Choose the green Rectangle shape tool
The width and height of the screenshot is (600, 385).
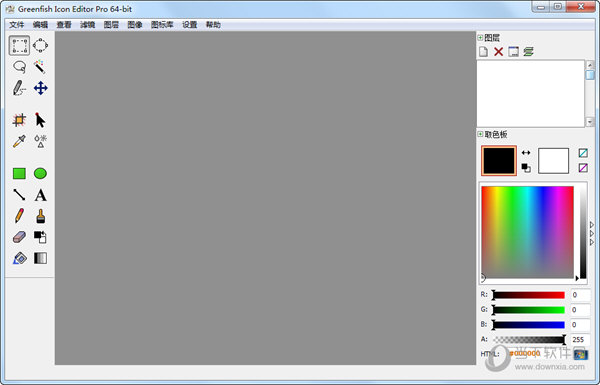click(19, 174)
